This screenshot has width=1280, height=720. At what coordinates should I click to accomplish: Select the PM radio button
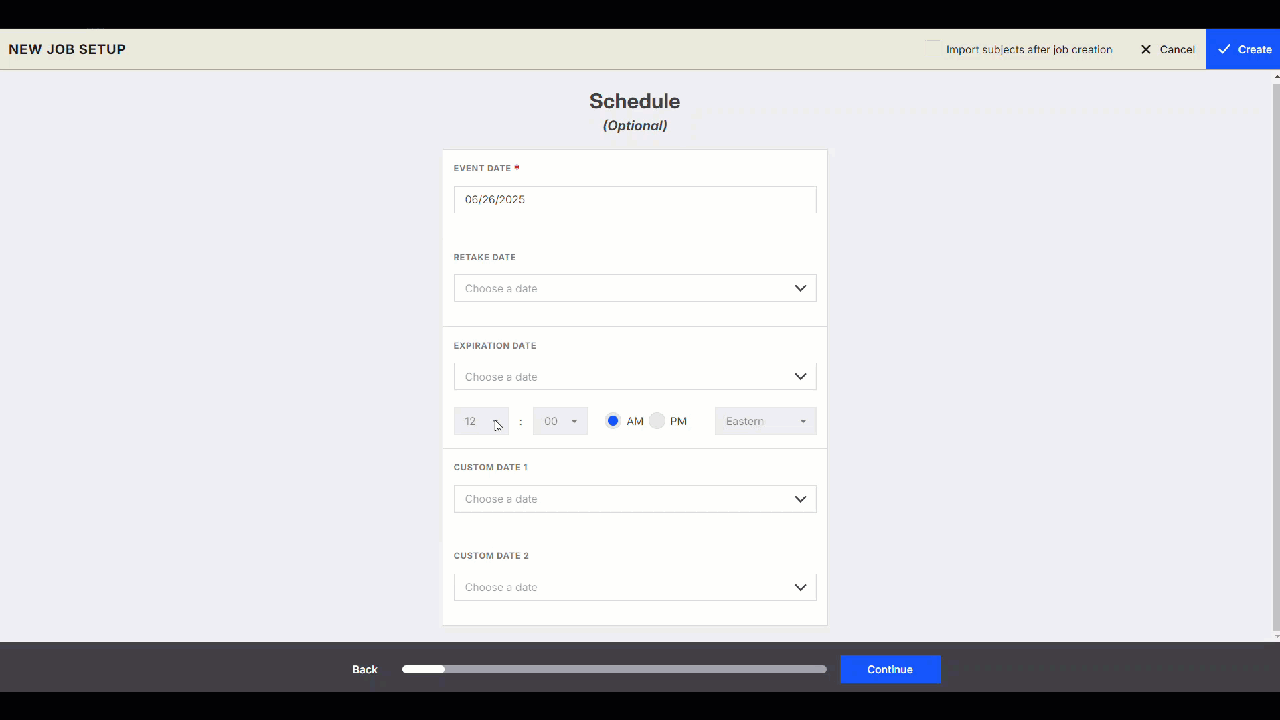tap(657, 421)
